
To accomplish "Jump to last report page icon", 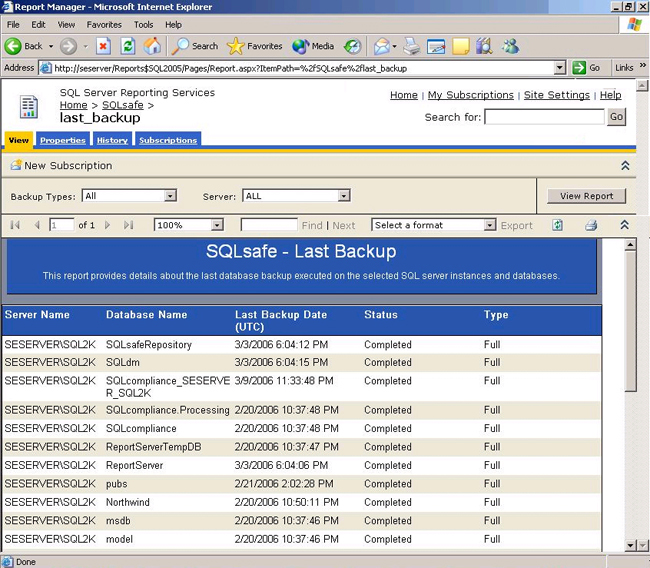I will coord(129,225).
